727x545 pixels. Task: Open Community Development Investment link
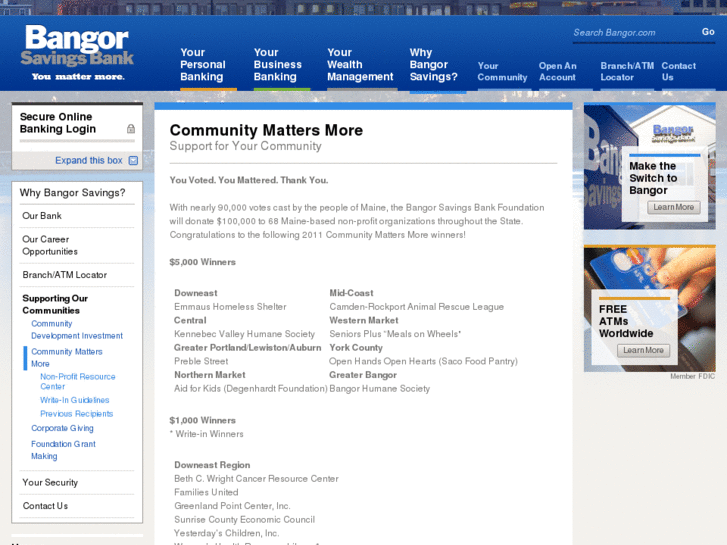pyautogui.click(x=77, y=330)
